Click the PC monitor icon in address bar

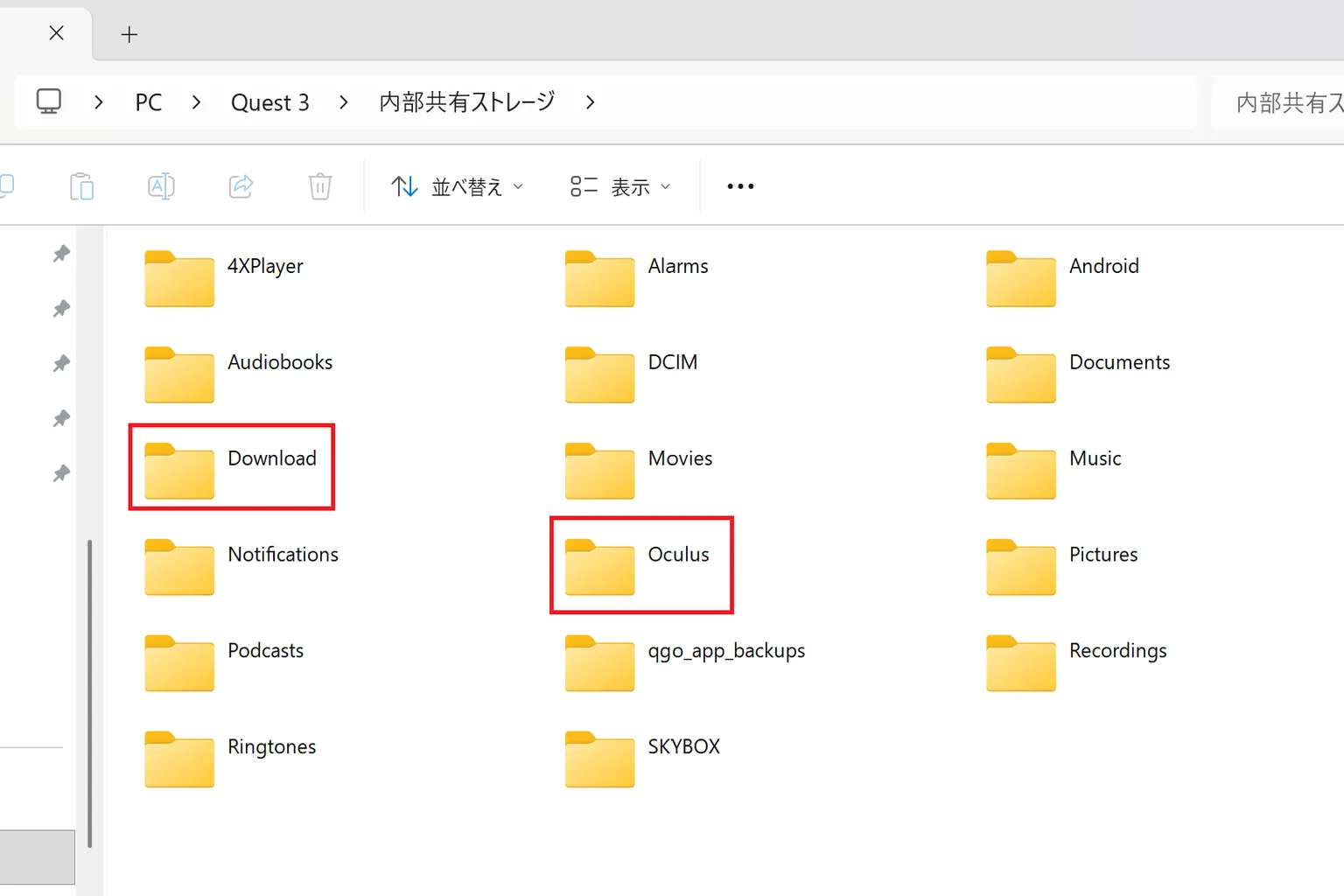click(49, 101)
